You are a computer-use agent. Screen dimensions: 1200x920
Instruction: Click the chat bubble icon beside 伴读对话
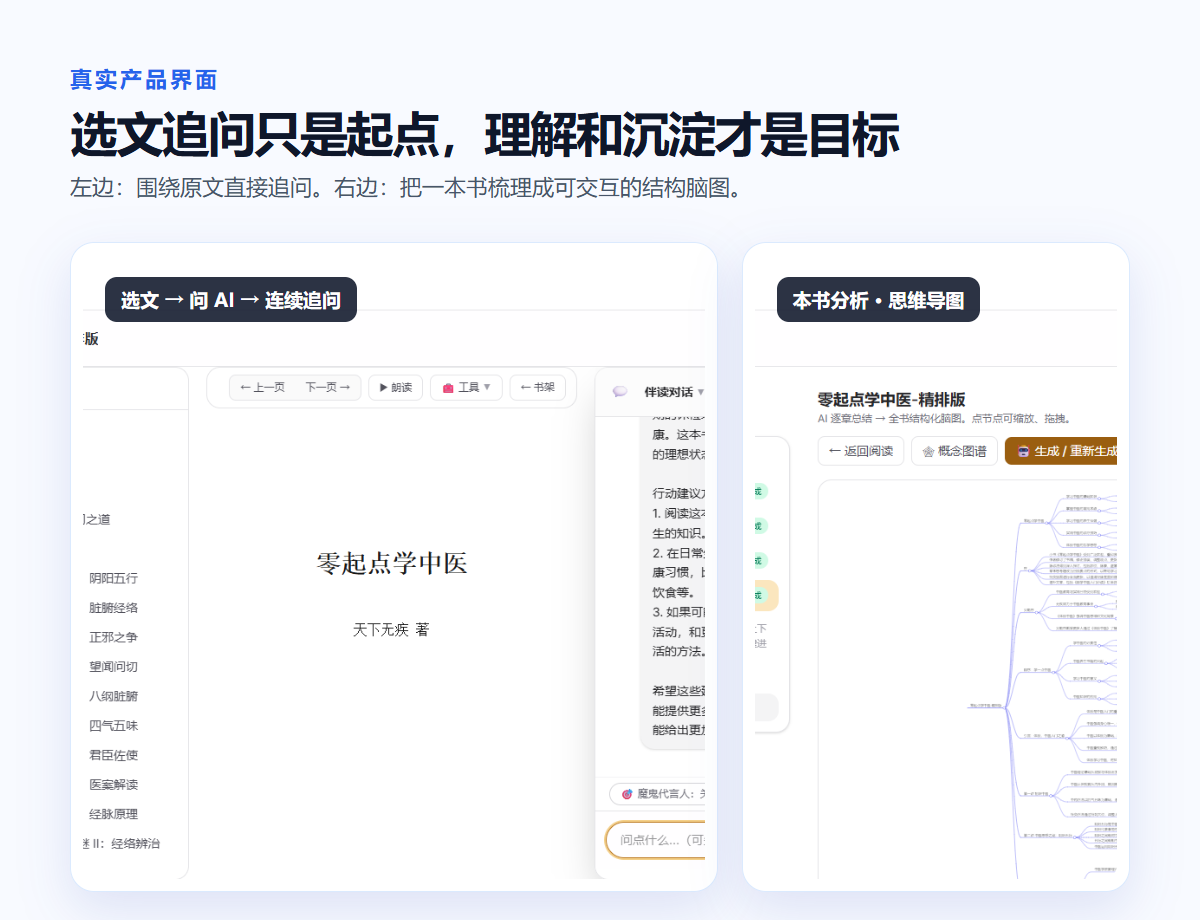[620, 392]
